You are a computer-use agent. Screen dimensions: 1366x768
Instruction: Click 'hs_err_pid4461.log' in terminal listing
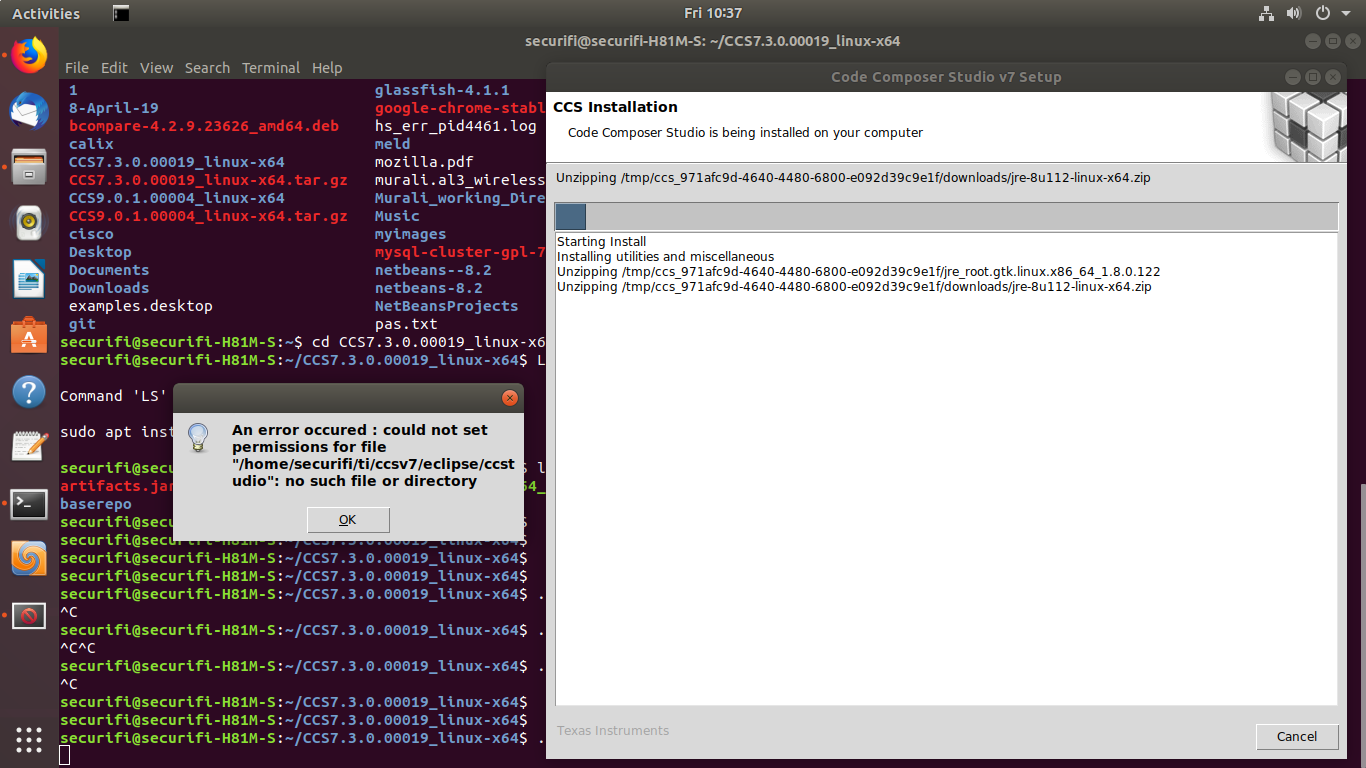click(x=456, y=126)
